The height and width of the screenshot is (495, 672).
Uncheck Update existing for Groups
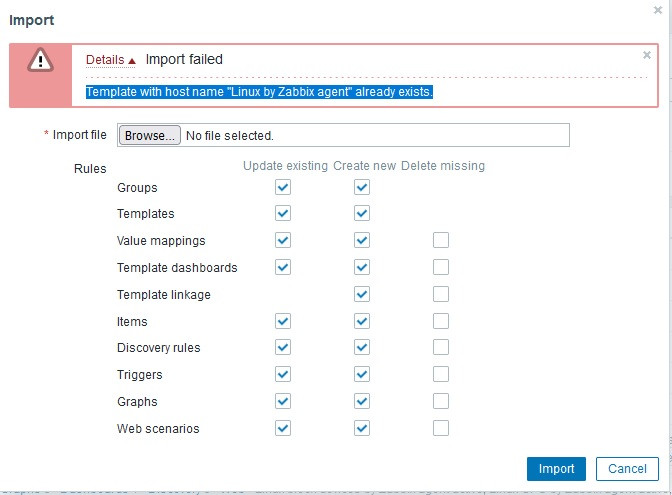283,187
